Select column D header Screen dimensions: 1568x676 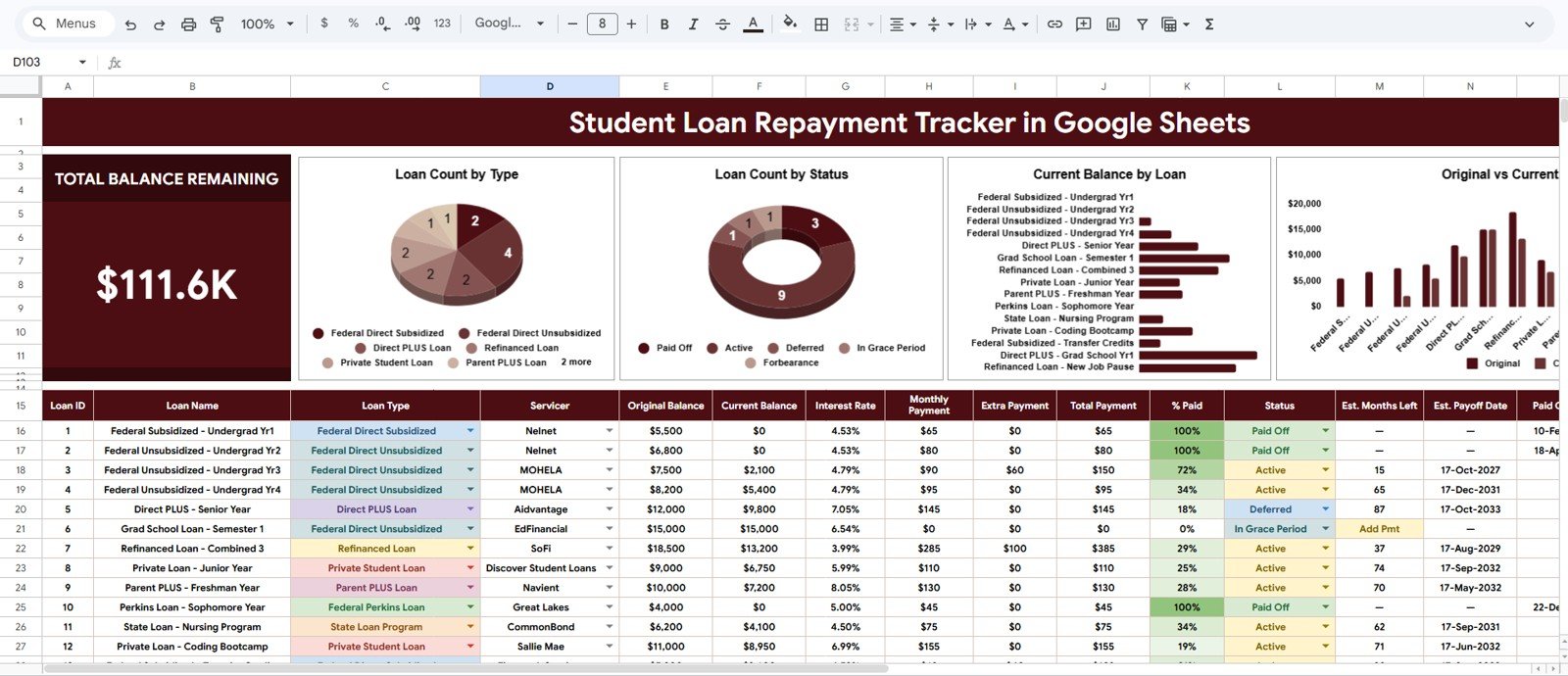tap(550, 86)
